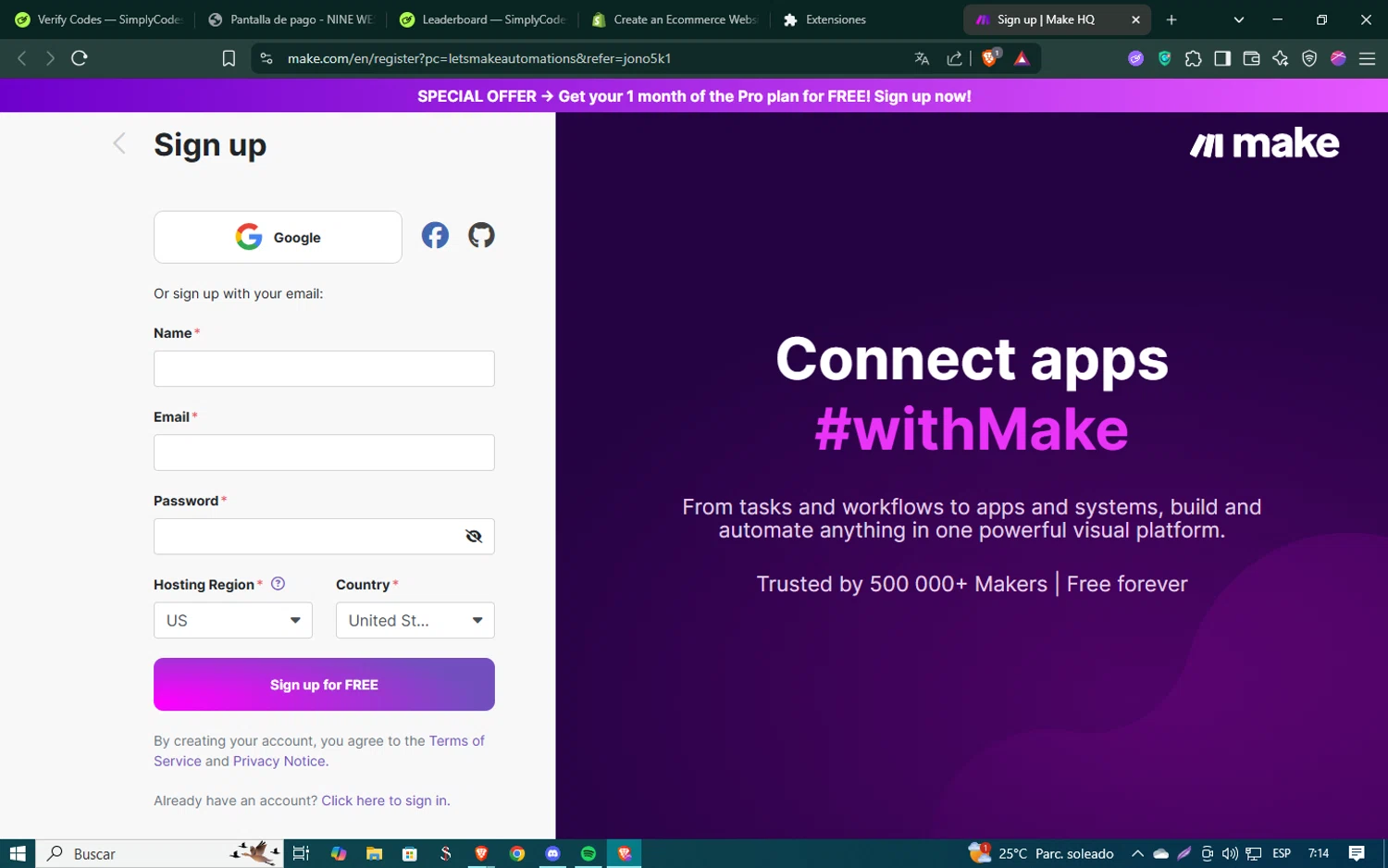Focus the Name input field
The image size is (1388, 868).
click(x=324, y=368)
